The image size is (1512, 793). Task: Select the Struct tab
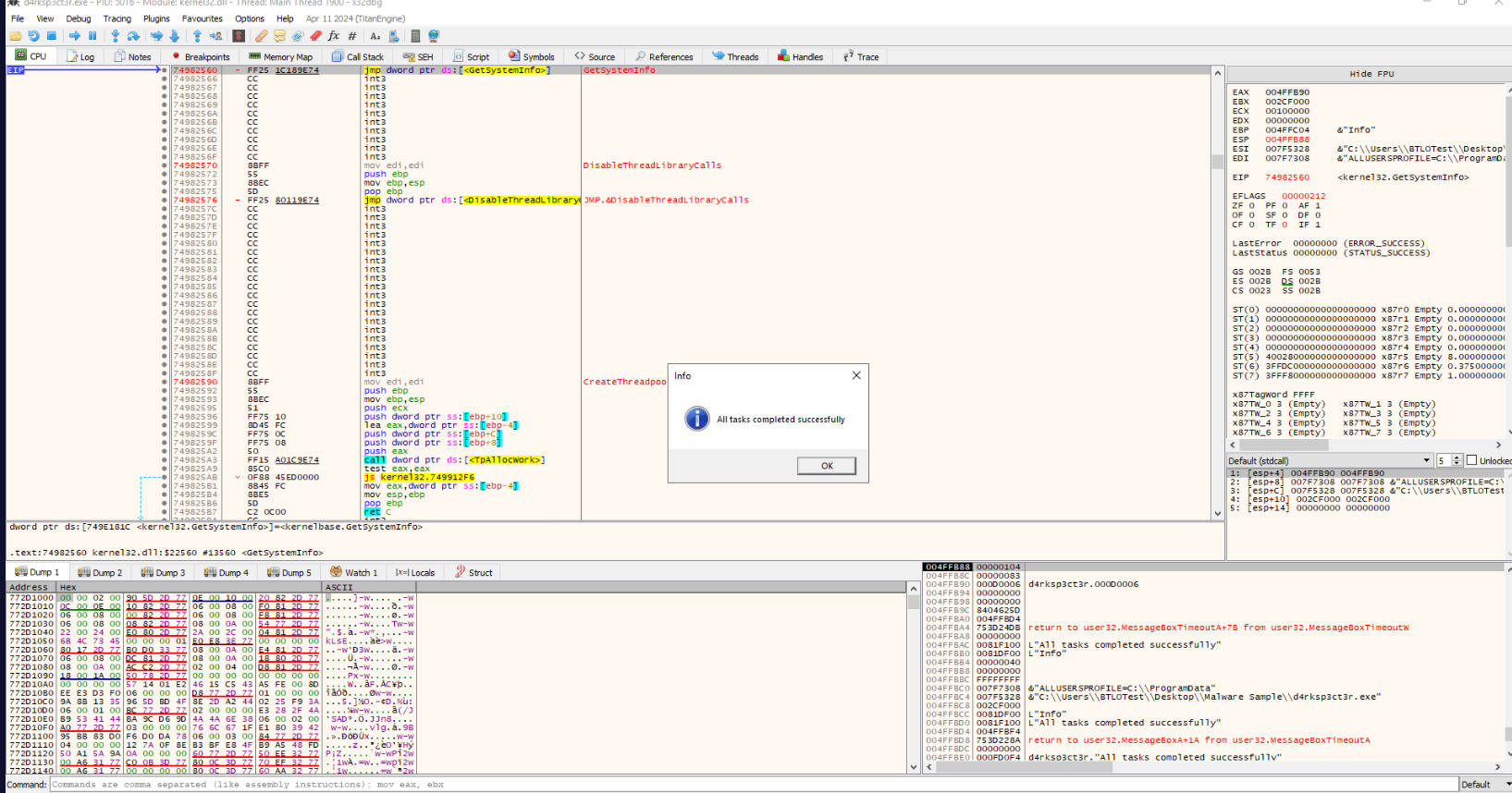click(473, 572)
